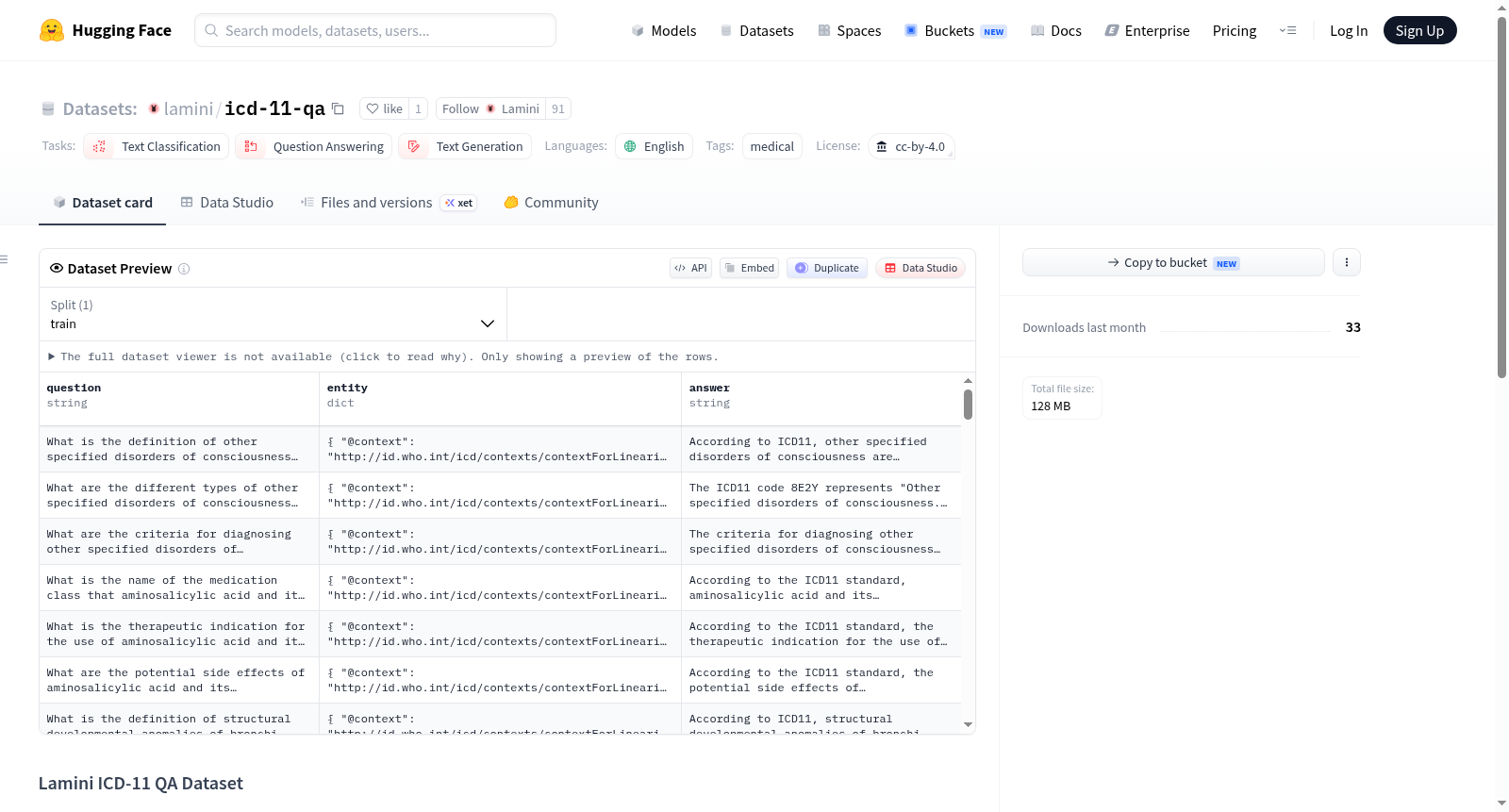The image size is (1509, 812).
Task: Click the table scroll-up arrow
Action: point(968,380)
